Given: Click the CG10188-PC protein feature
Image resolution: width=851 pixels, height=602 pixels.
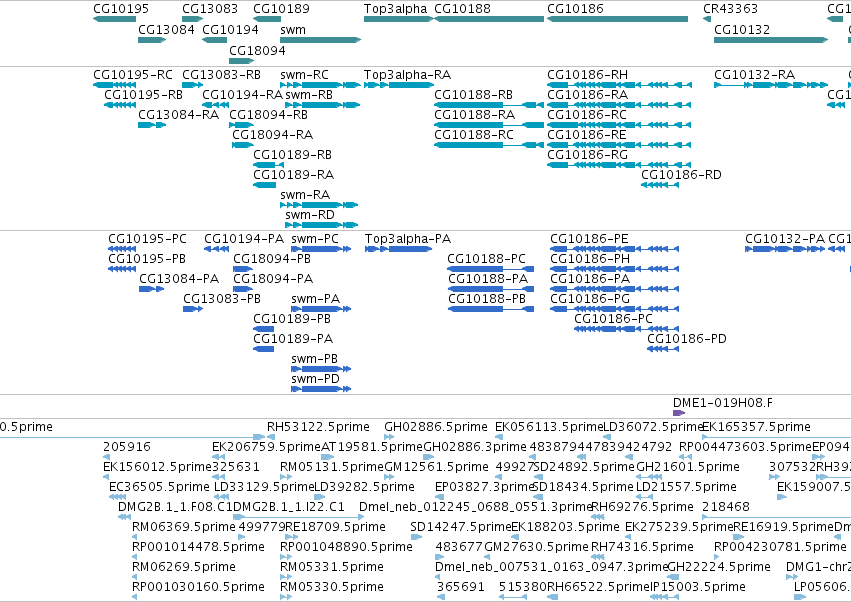Looking at the screenshot, I should [491, 269].
